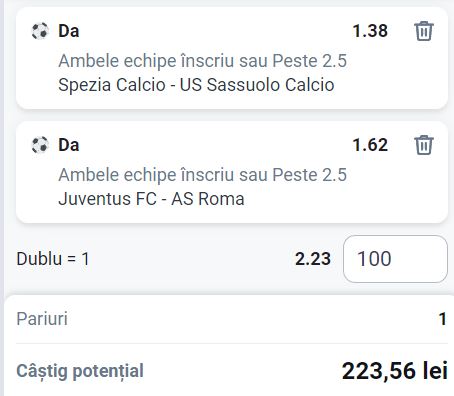The image size is (454, 396).
Task: Click the Dublu = 1 label
Action: [x=53, y=259]
